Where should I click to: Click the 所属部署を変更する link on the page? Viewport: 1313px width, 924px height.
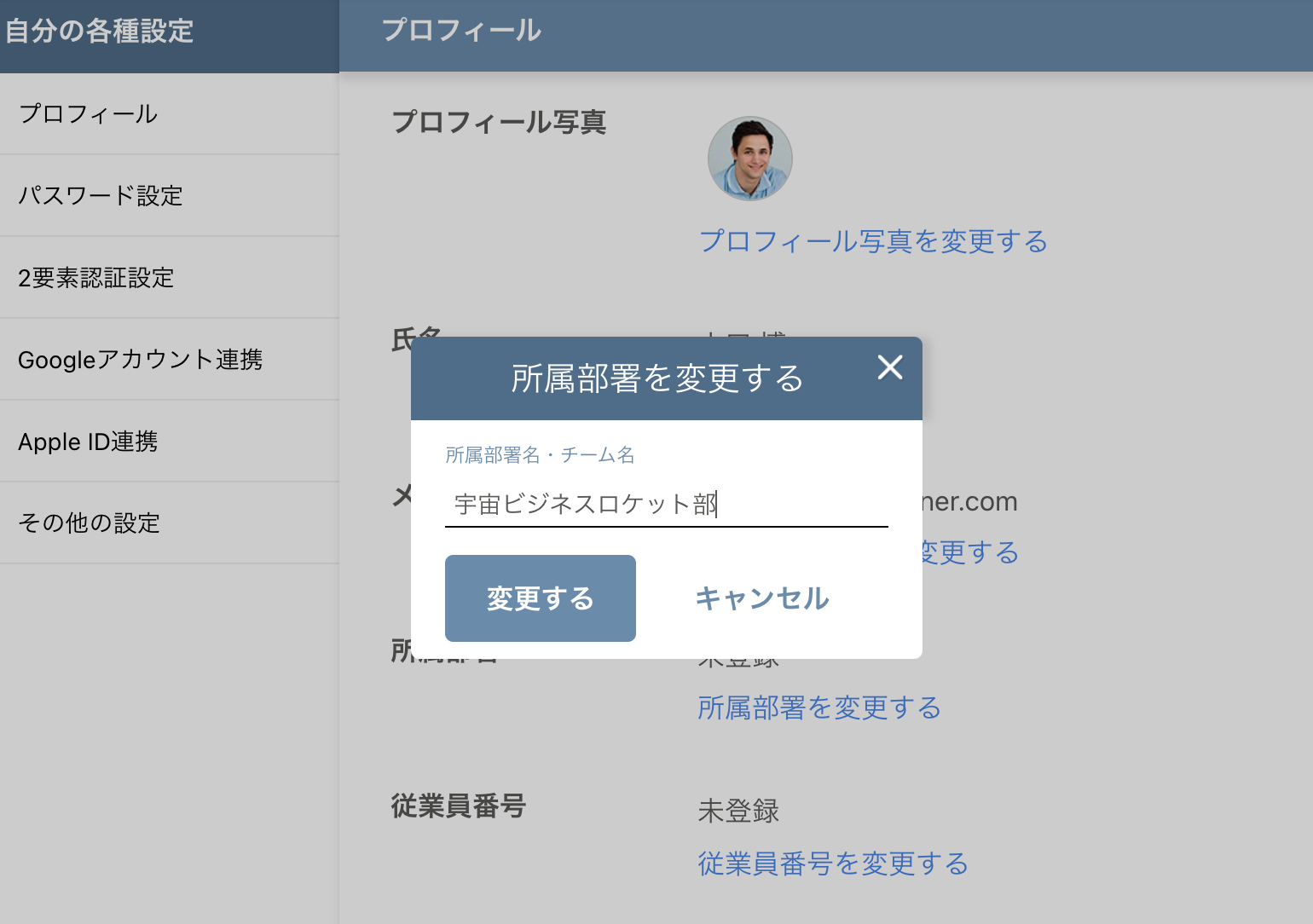(x=819, y=707)
